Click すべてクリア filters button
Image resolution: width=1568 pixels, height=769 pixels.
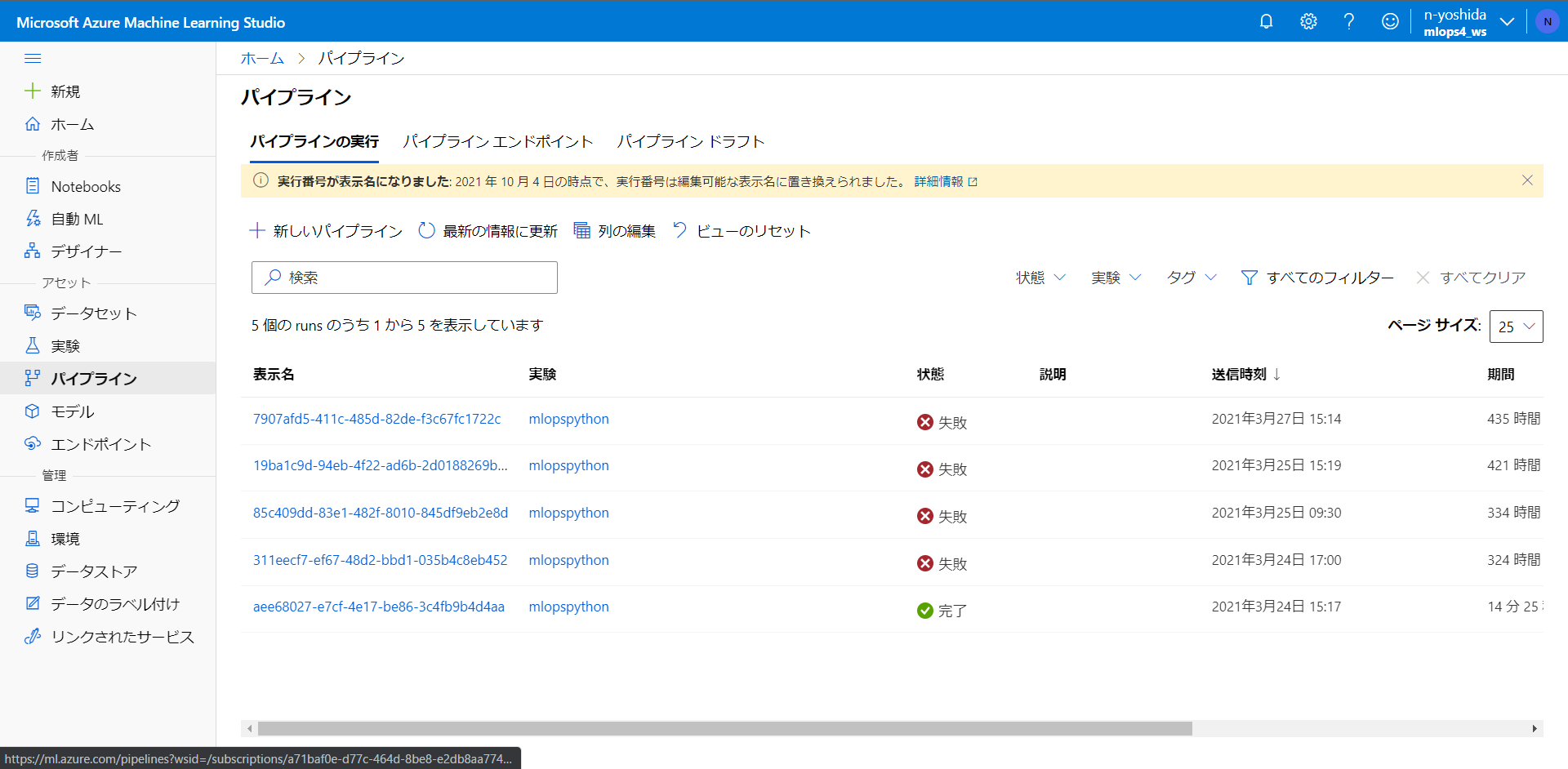tap(1471, 278)
